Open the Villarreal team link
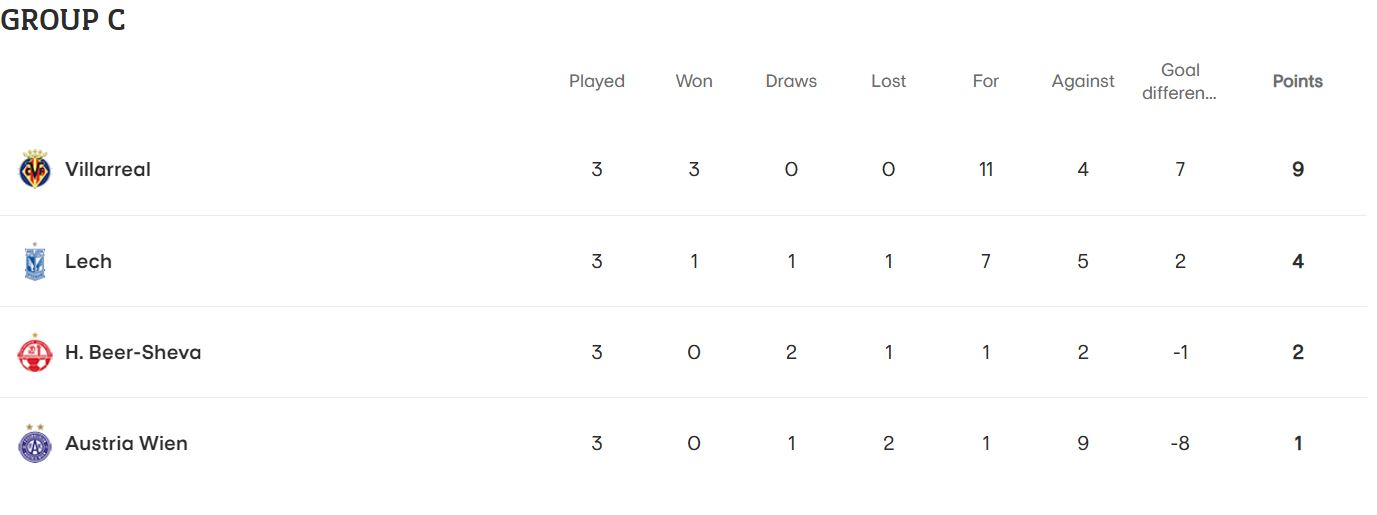The width and height of the screenshot is (1377, 515). click(108, 169)
